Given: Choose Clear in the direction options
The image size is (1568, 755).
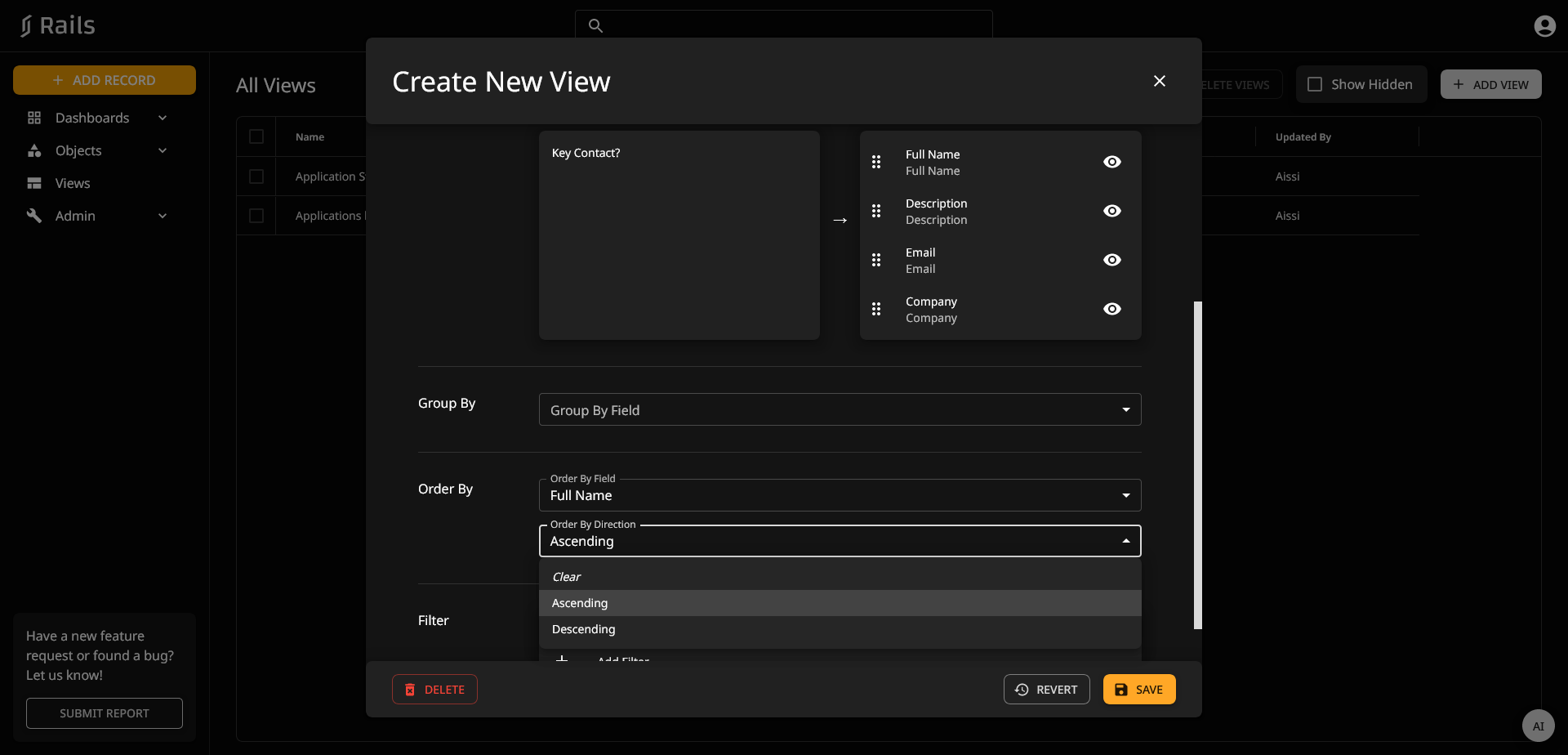Looking at the screenshot, I should point(567,577).
